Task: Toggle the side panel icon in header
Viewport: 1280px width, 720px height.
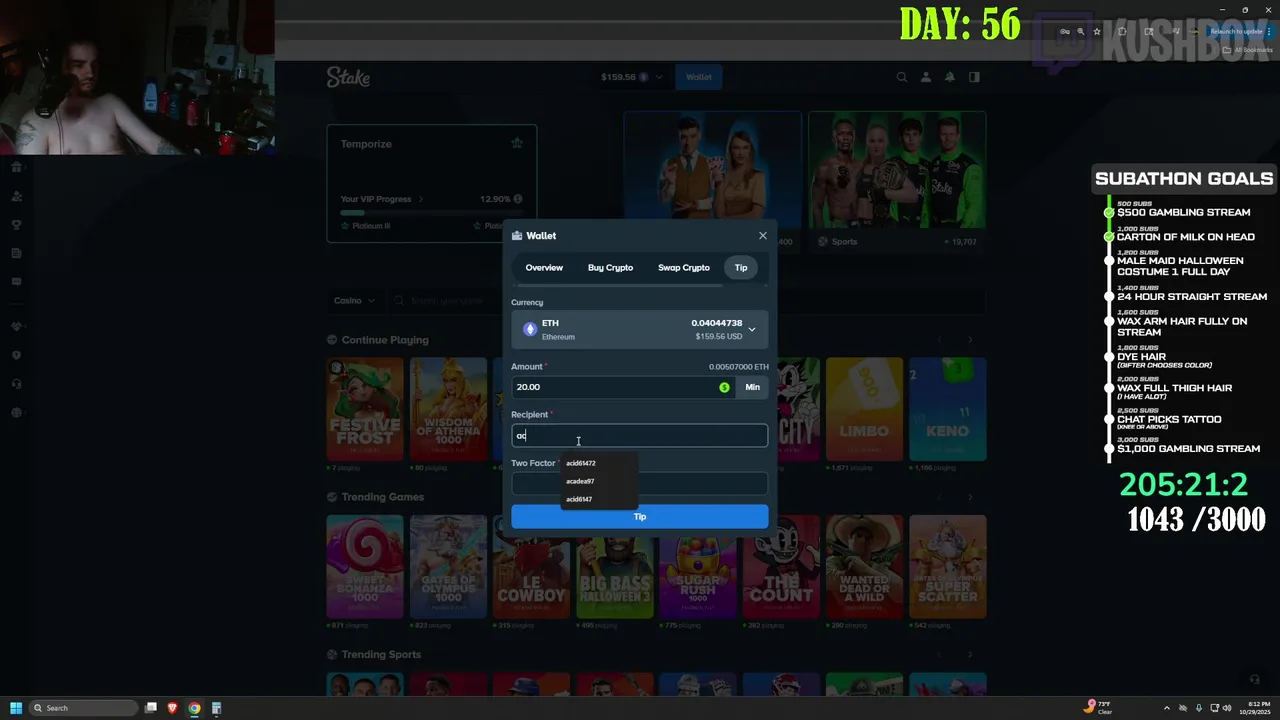Action: pos(974,77)
